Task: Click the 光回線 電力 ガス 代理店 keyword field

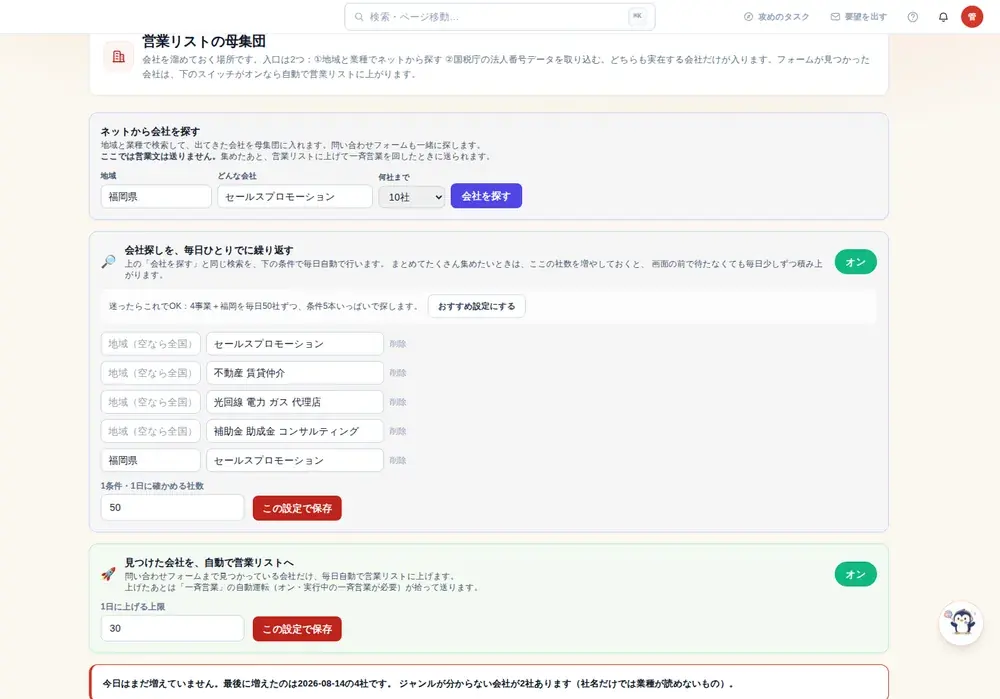Action: 295,402
